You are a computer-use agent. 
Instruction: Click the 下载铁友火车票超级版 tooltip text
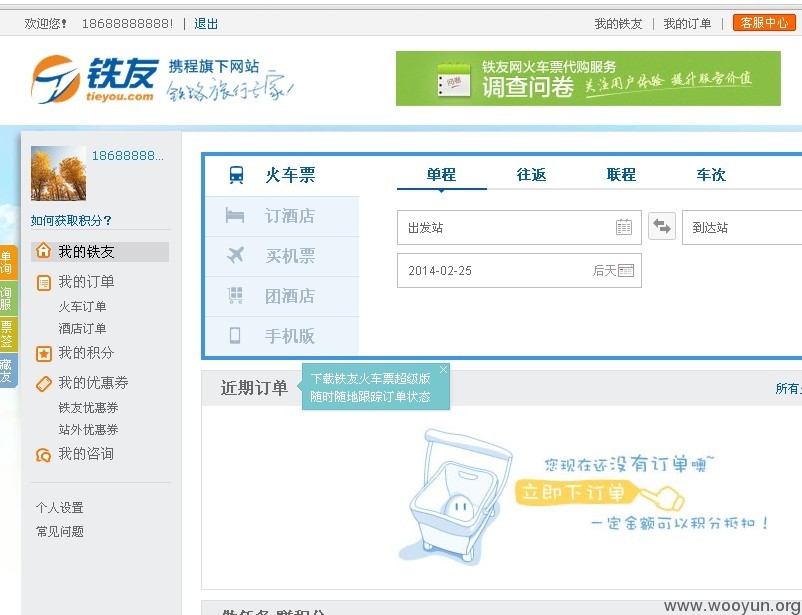pos(370,379)
